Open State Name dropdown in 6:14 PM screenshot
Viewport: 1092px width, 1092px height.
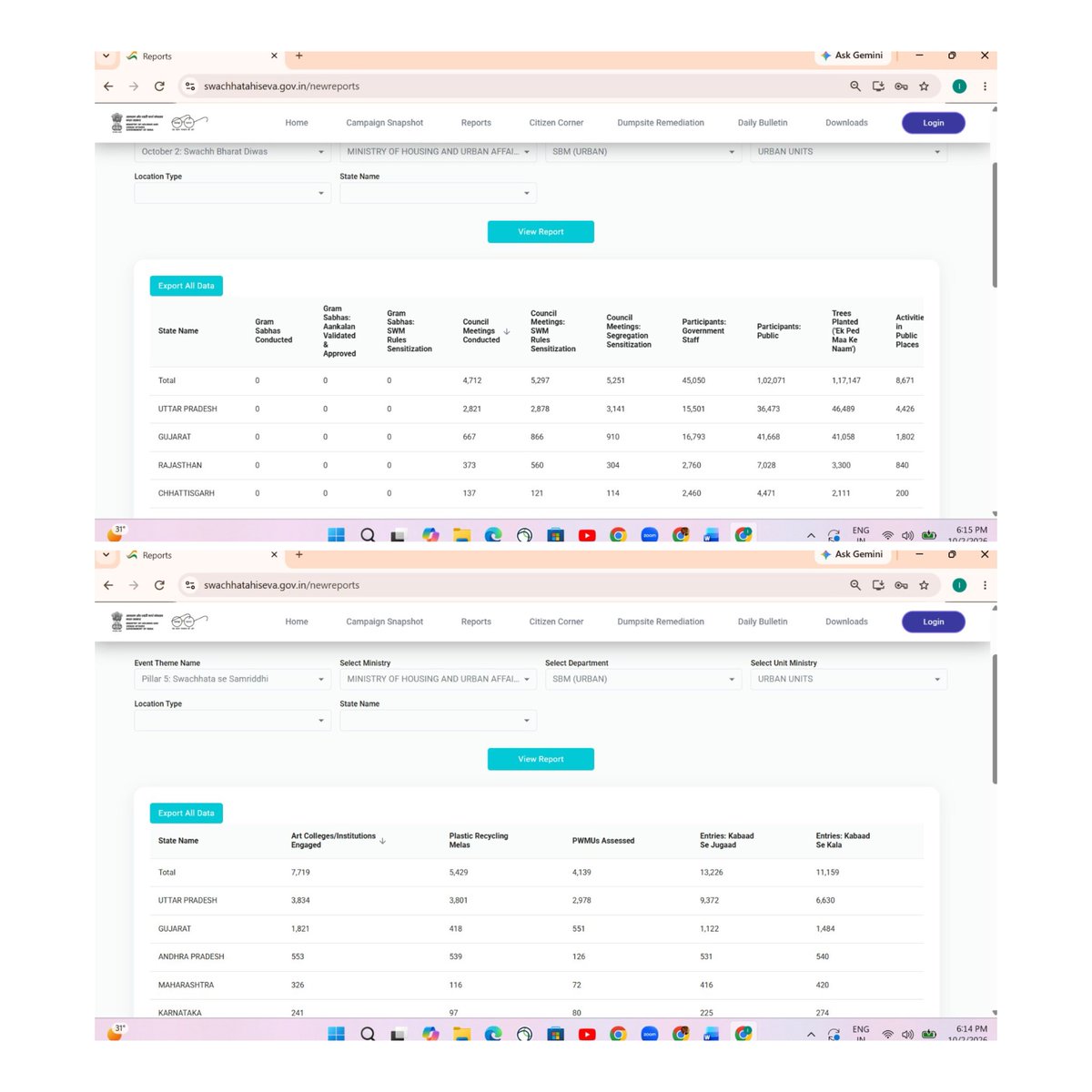pyautogui.click(x=439, y=721)
